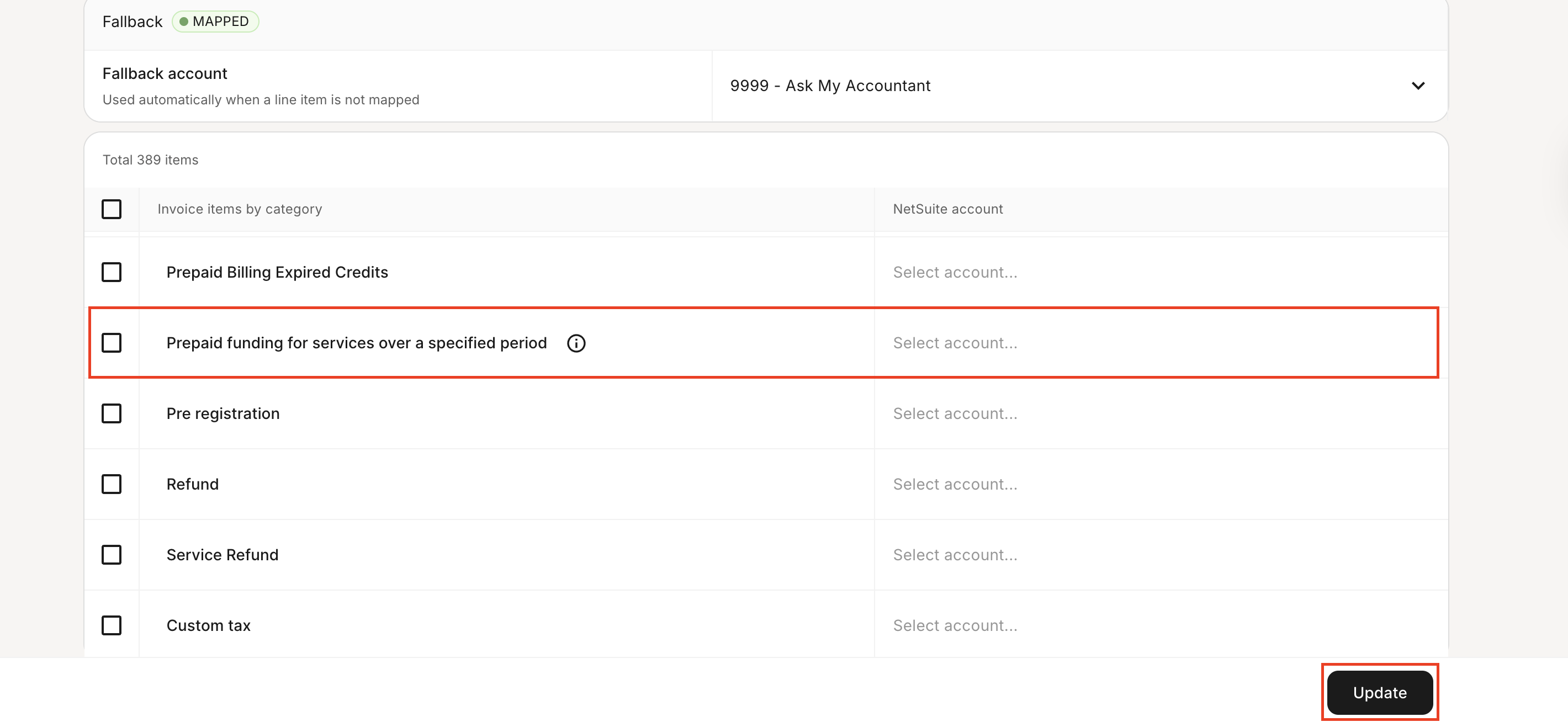The width and height of the screenshot is (1568, 722).
Task: Select Prepaid funding for services checkbox
Action: (112, 343)
